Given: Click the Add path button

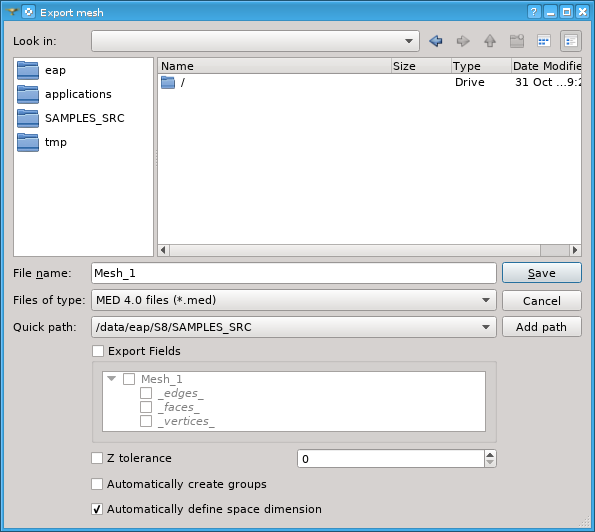Looking at the screenshot, I should point(541,327).
